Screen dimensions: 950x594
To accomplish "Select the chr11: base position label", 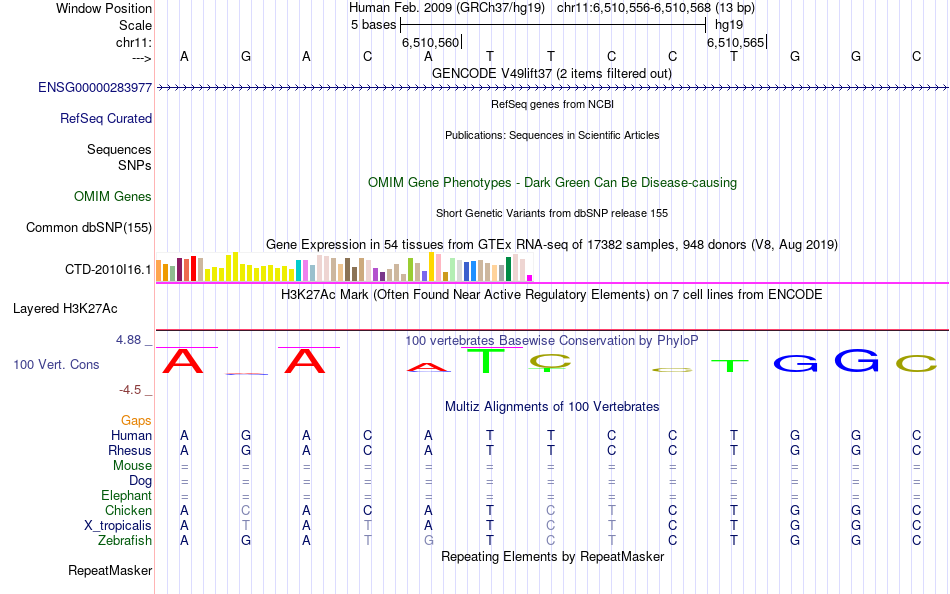I will [x=134, y=42].
